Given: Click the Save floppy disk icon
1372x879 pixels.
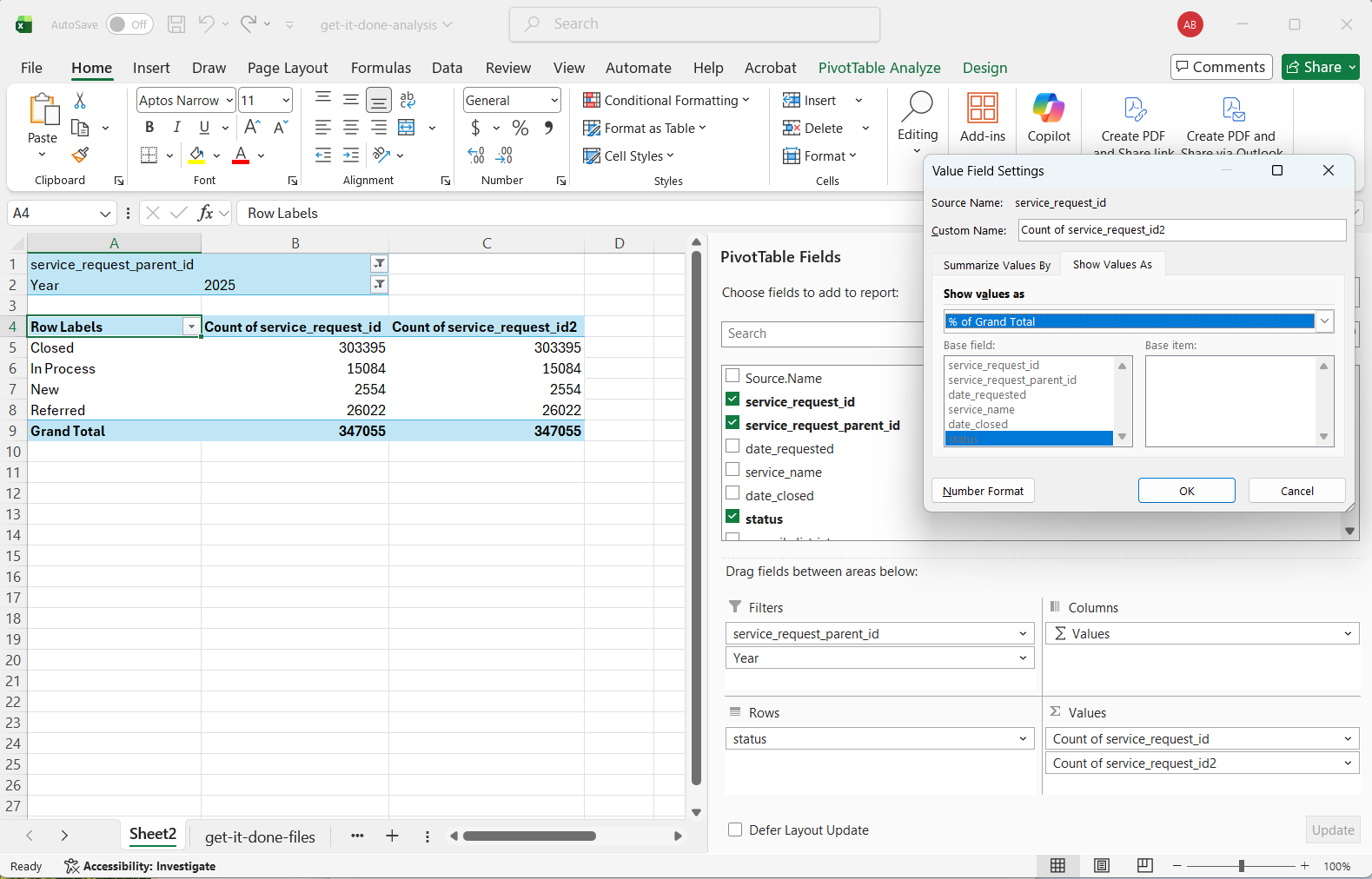Looking at the screenshot, I should pyautogui.click(x=176, y=24).
